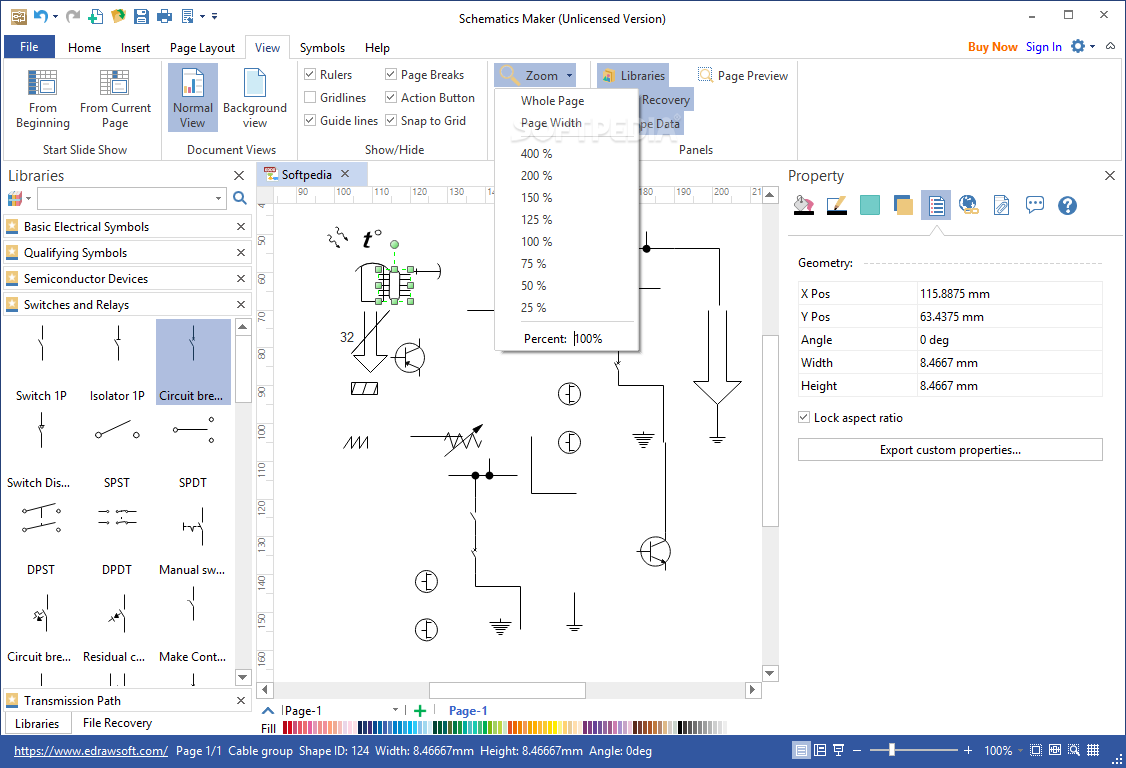The width and height of the screenshot is (1126, 768).
Task: Click zoom in plus on status bar
Action: 968,750
